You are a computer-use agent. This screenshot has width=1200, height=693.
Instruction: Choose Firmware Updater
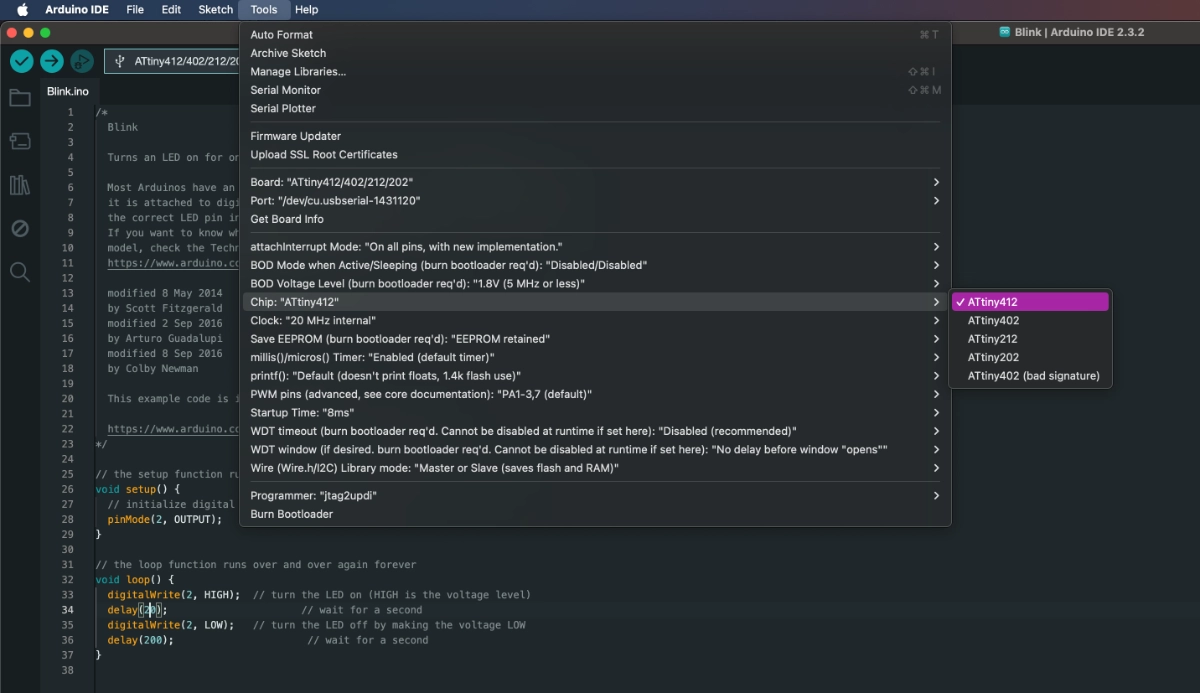coord(595,136)
